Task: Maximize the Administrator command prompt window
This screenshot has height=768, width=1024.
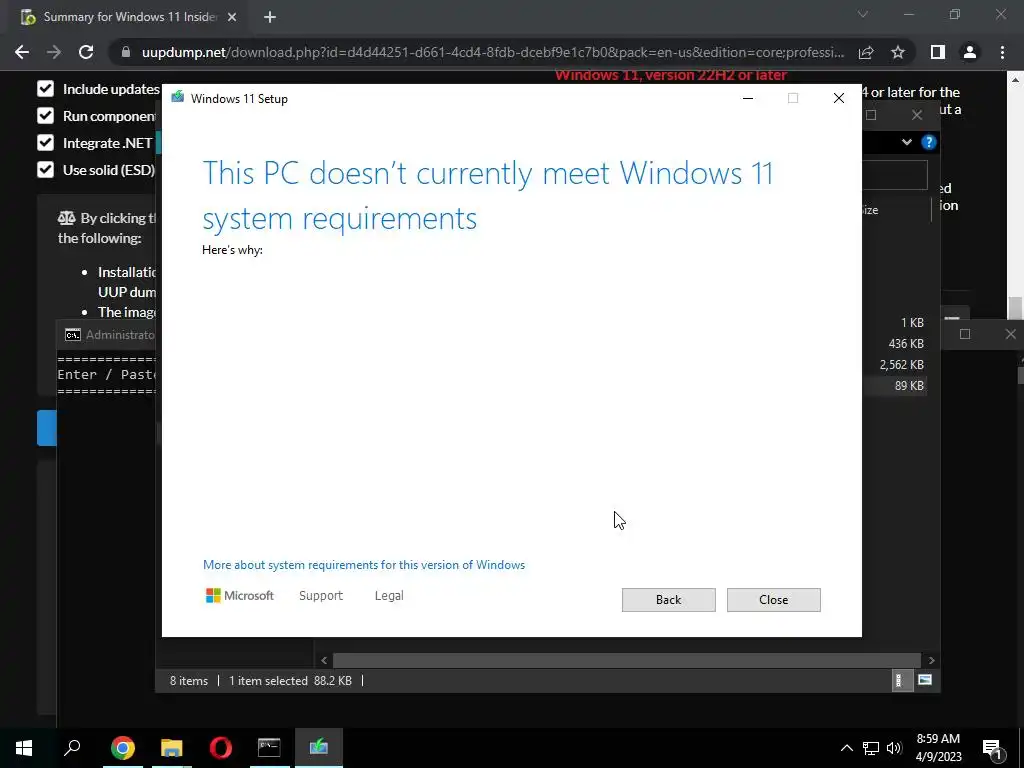Action: tap(965, 334)
